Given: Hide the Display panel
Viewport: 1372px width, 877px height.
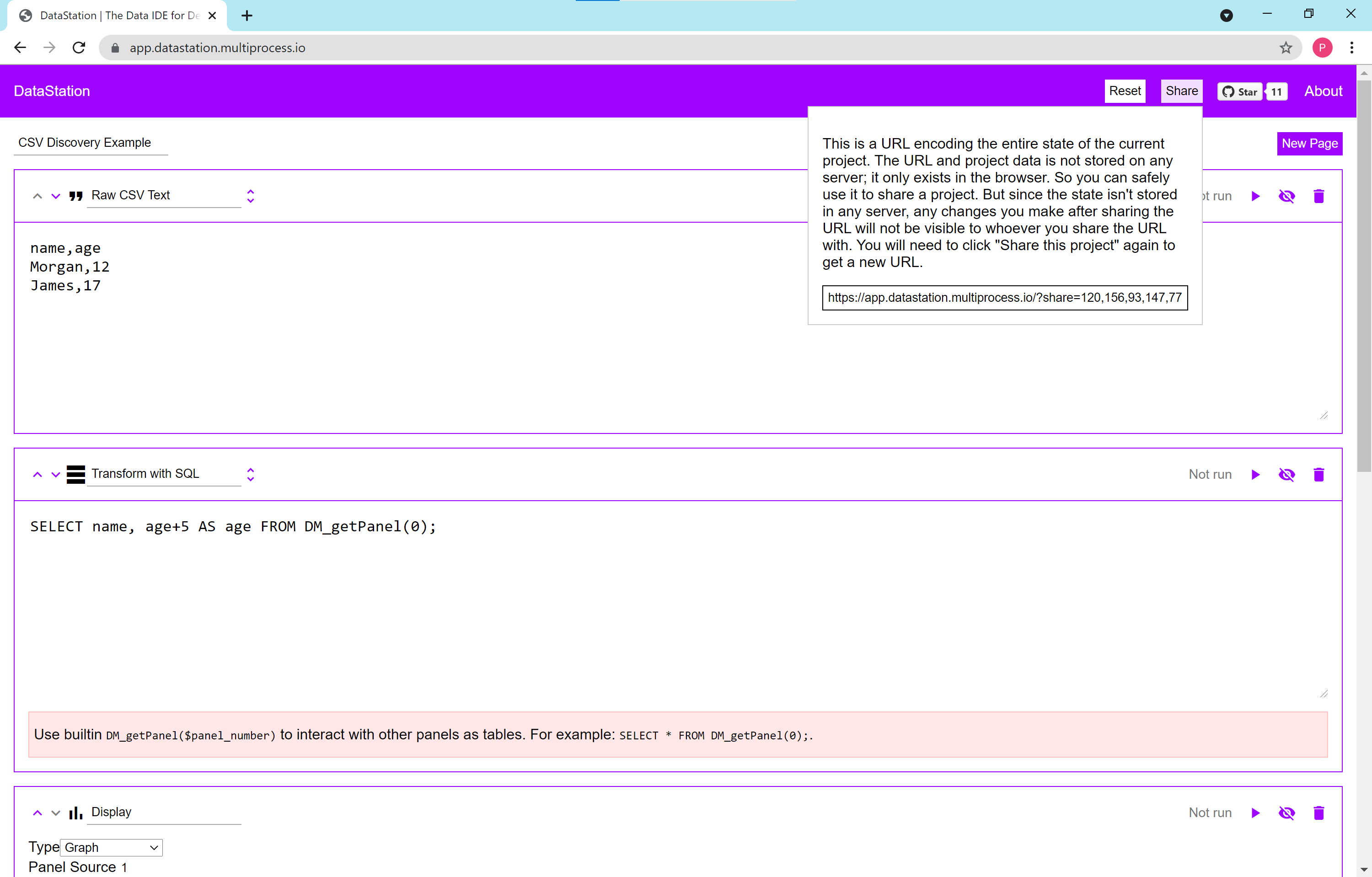Looking at the screenshot, I should tap(1286, 813).
